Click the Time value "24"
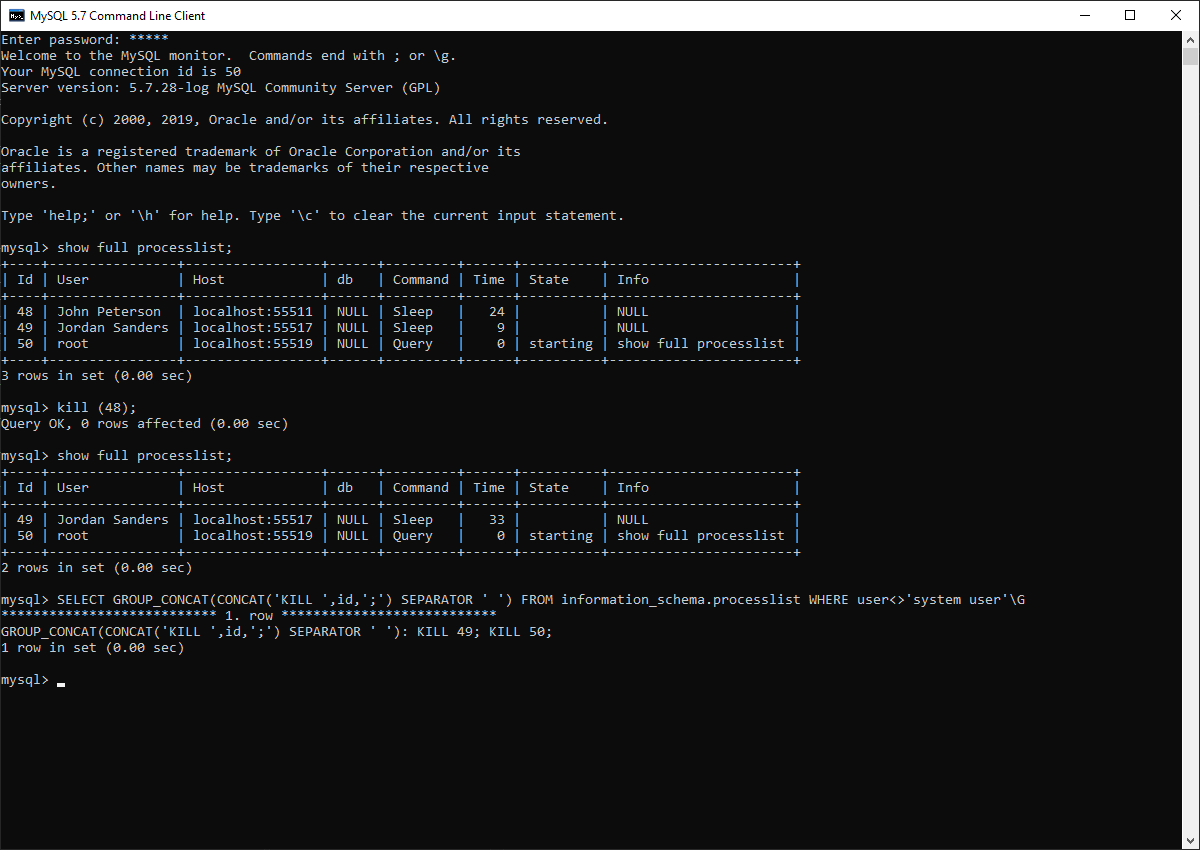1200x850 pixels. coord(497,312)
